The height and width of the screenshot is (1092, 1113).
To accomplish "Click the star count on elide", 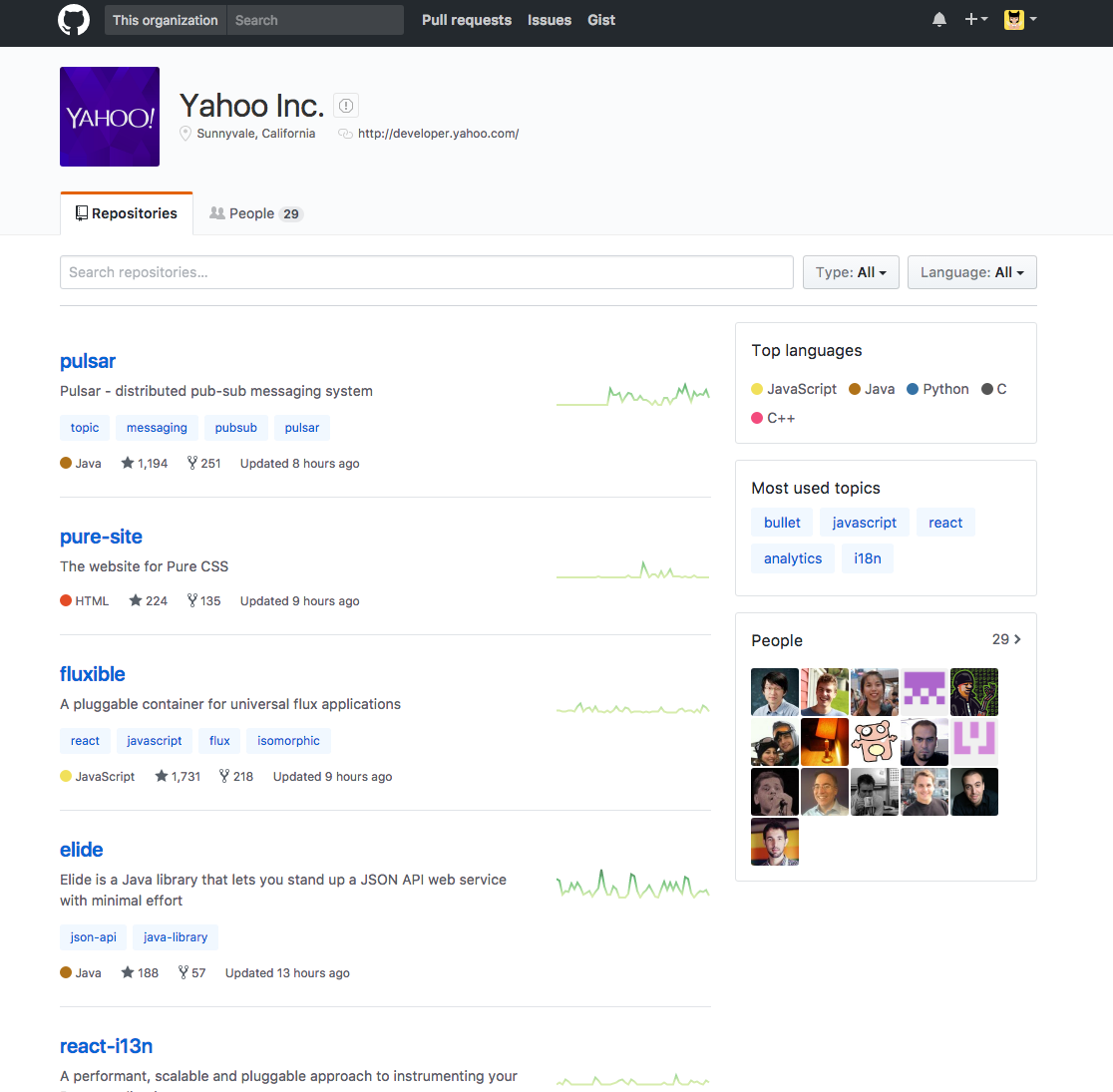I will point(140,972).
